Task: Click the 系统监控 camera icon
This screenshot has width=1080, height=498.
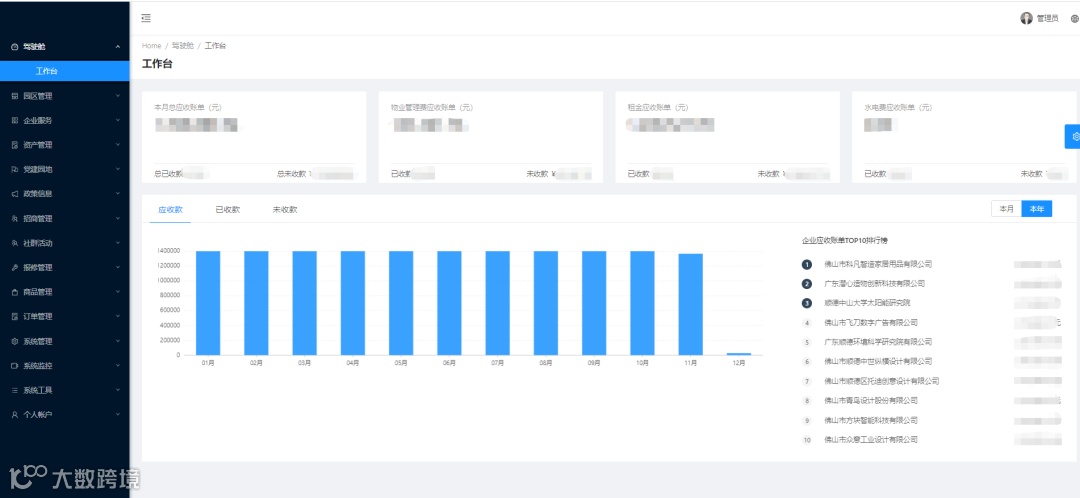Action: click(15, 366)
